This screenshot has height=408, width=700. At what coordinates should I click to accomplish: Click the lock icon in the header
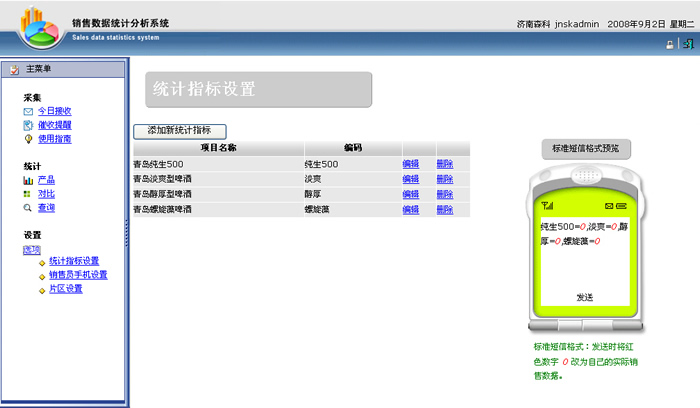(x=669, y=45)
